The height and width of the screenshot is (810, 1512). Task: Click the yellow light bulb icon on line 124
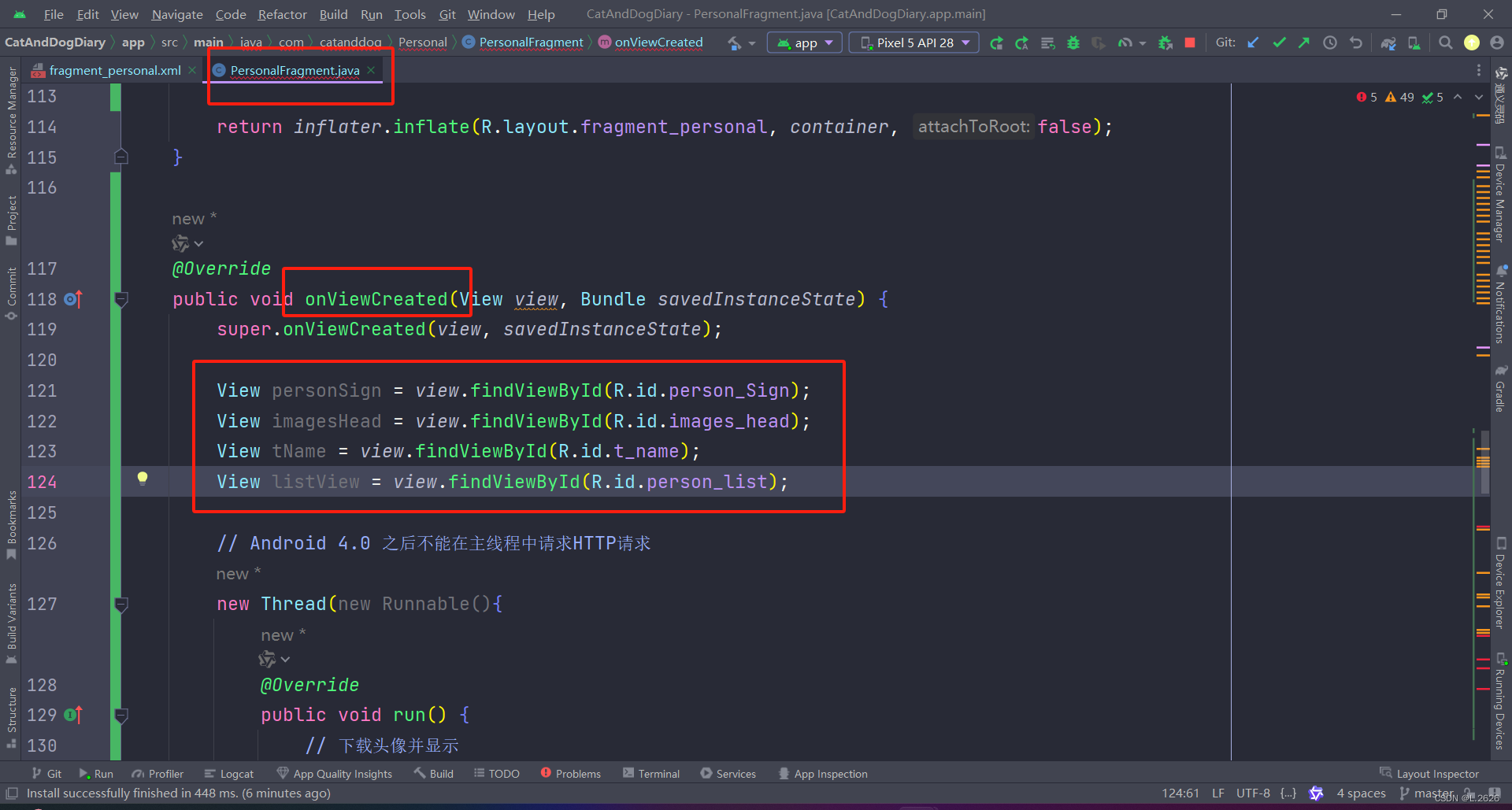(143, 478)
